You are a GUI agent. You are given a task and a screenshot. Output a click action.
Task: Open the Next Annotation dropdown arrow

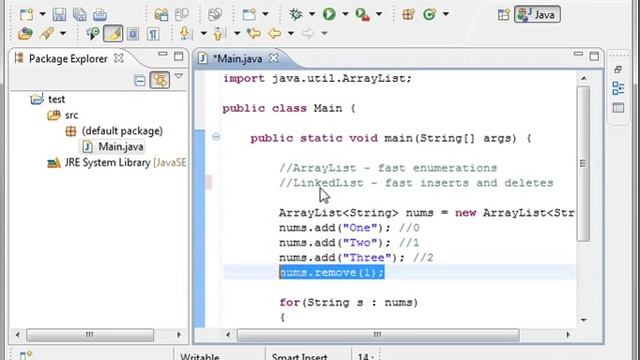203,33
